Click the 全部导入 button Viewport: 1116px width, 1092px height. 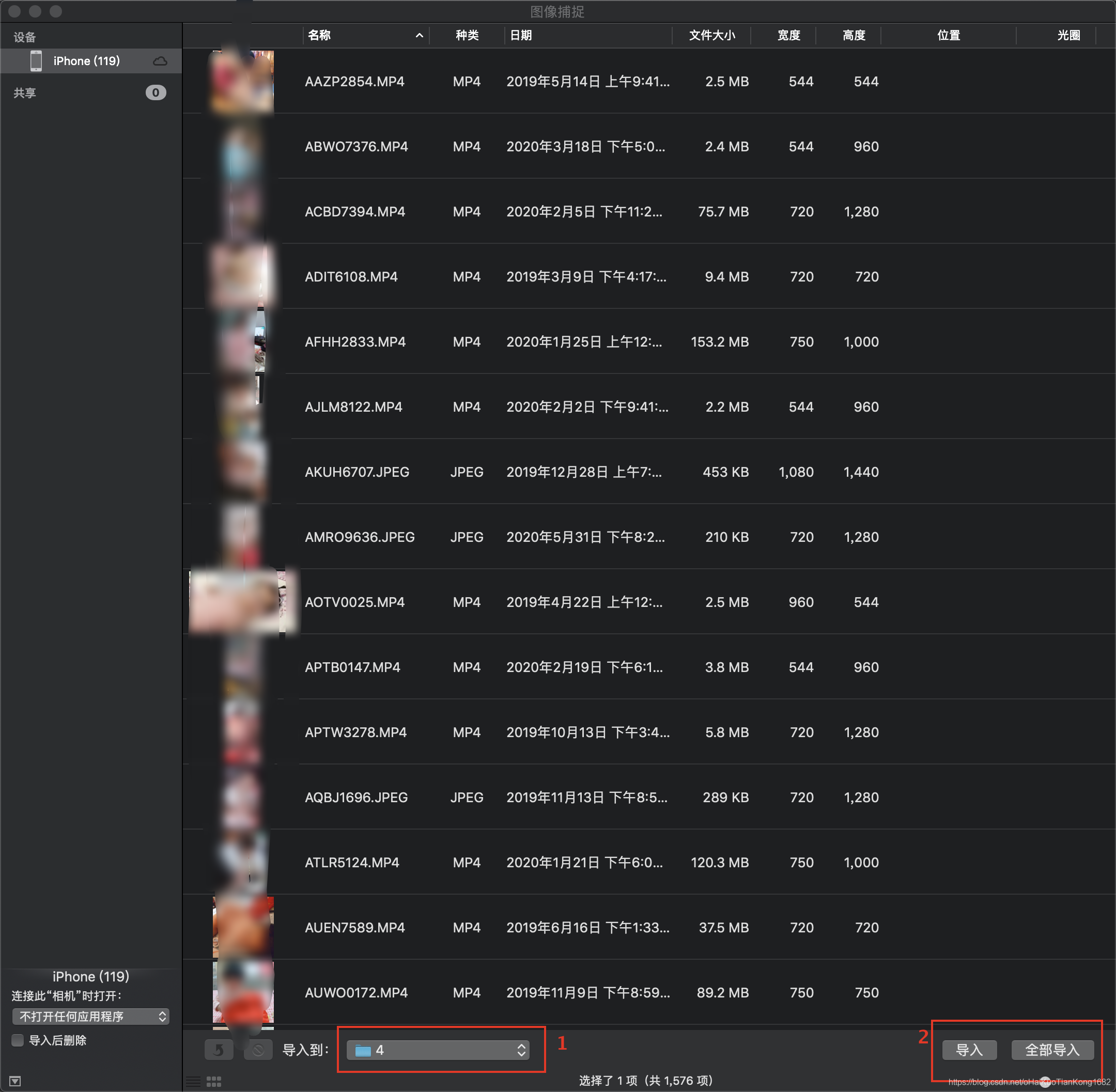click(1052, 1050)
